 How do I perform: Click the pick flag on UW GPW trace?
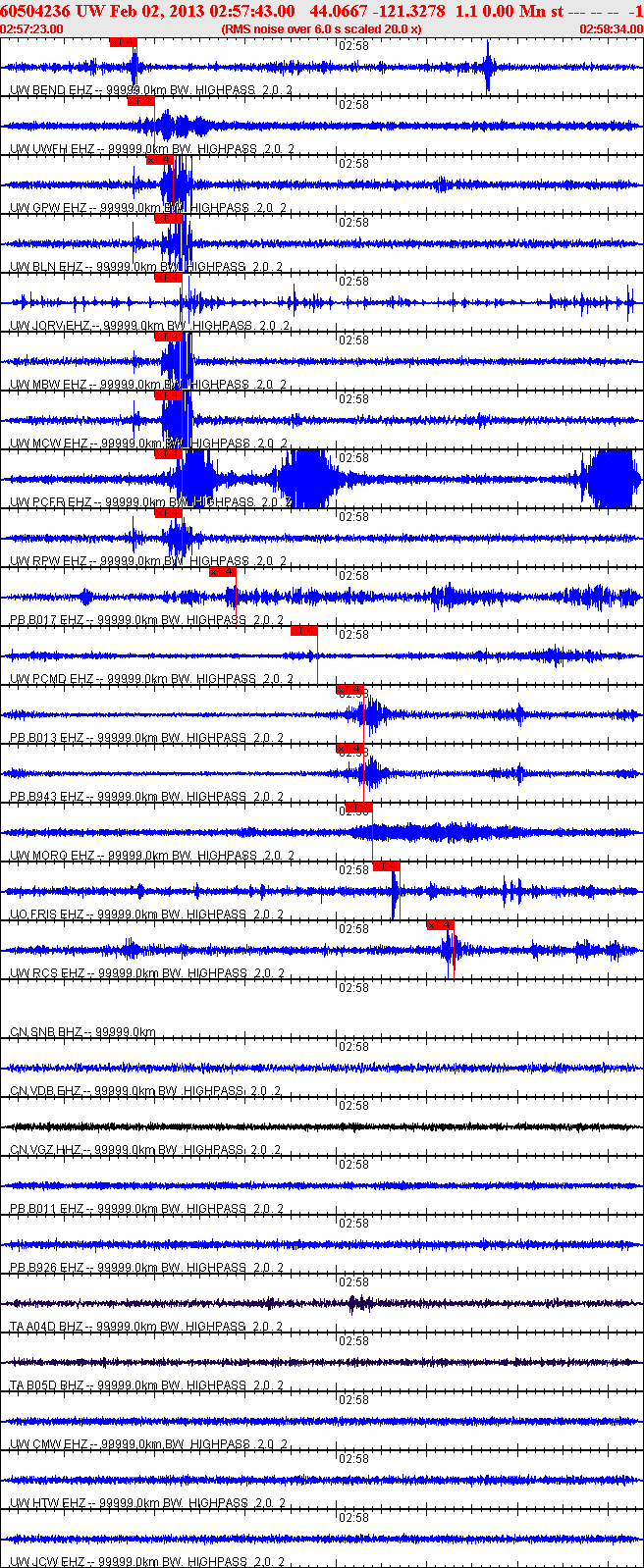(x=160, y=160)
